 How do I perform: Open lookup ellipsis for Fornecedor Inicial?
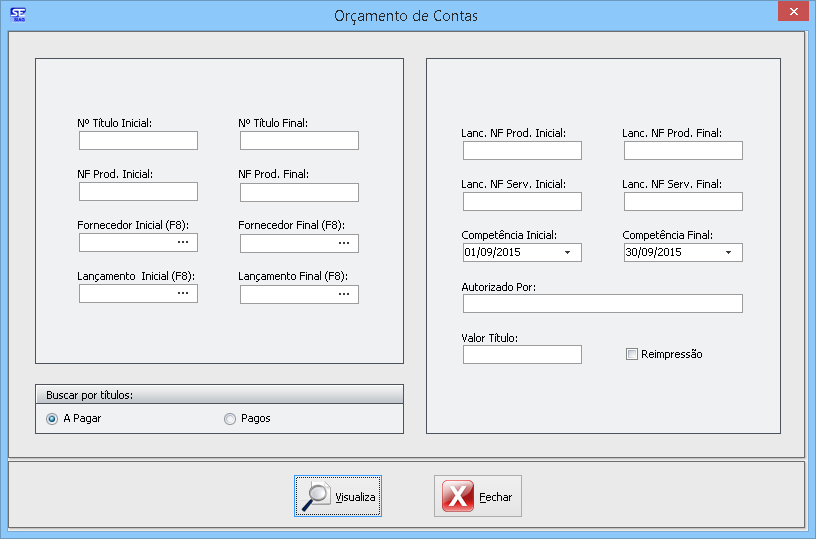[183, 242]
